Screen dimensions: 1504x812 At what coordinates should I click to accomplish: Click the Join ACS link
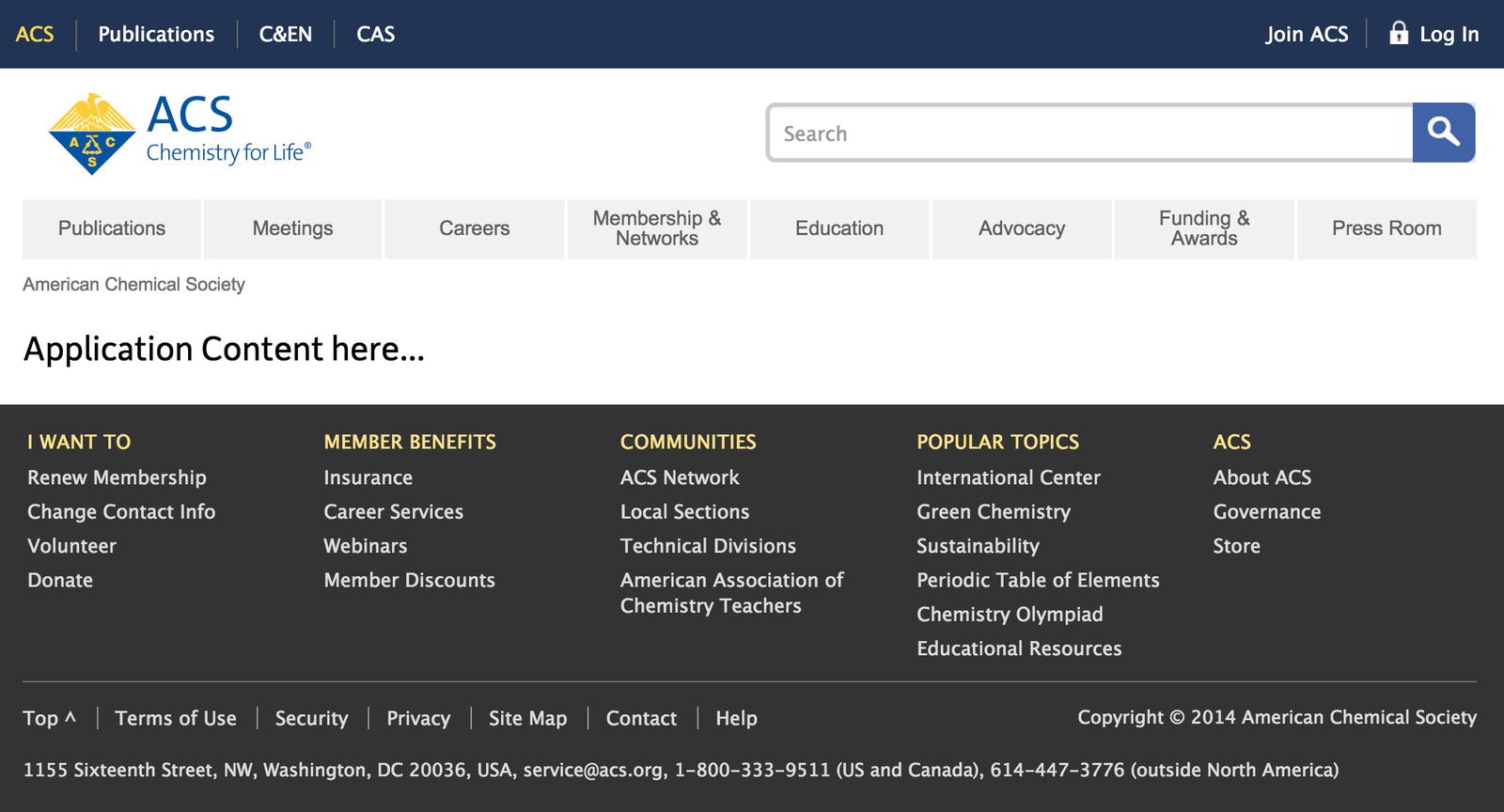pos(1307,34)
